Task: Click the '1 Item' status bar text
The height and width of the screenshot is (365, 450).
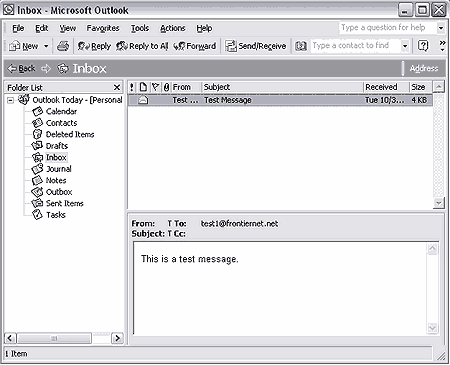Action: pyautogui.click(x=16, y=354)
